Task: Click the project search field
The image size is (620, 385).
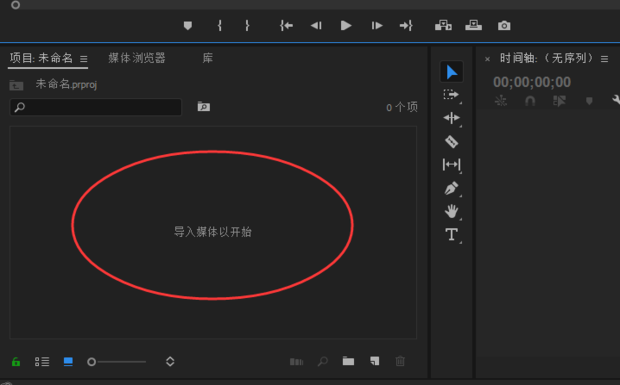Action: click(96, 107)
